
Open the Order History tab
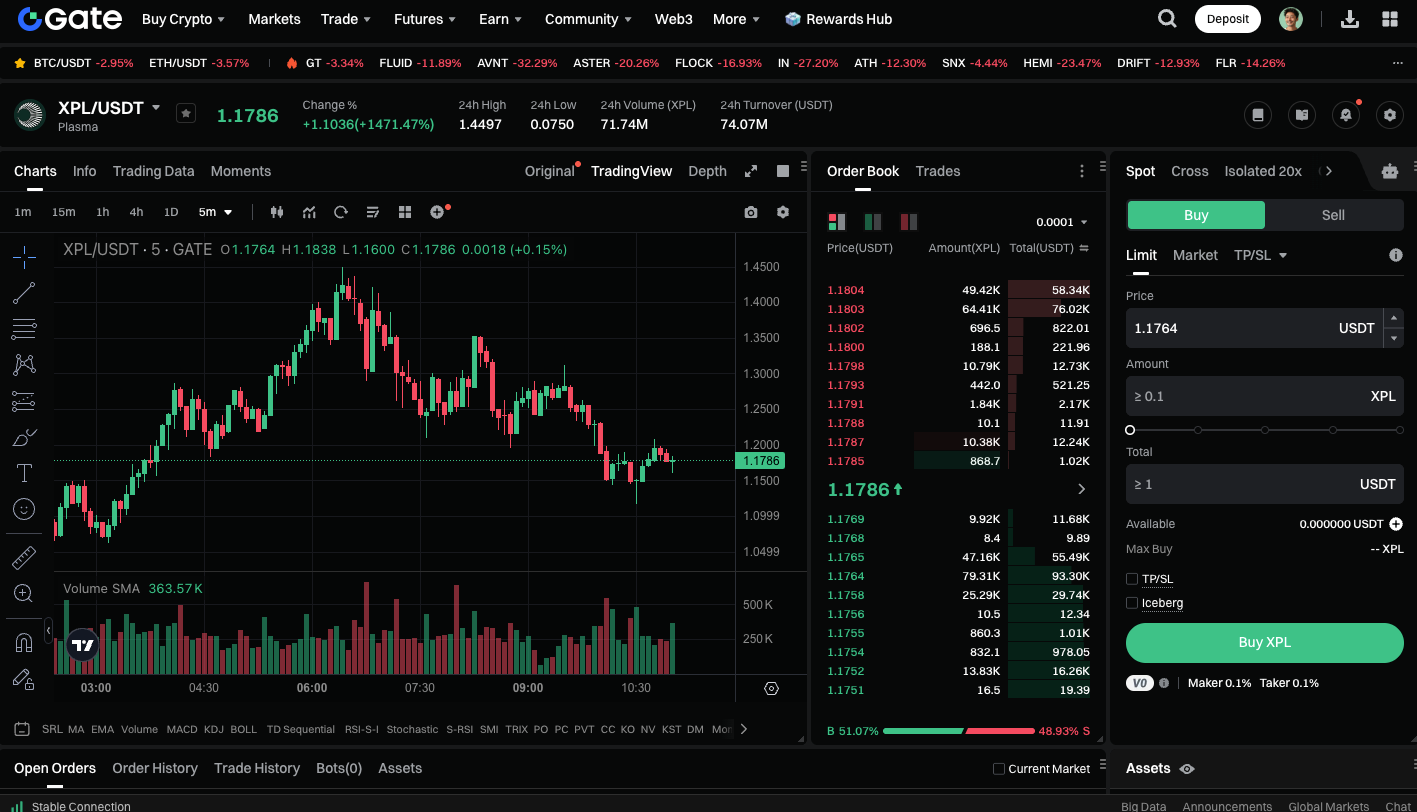[x=155, y=768]
